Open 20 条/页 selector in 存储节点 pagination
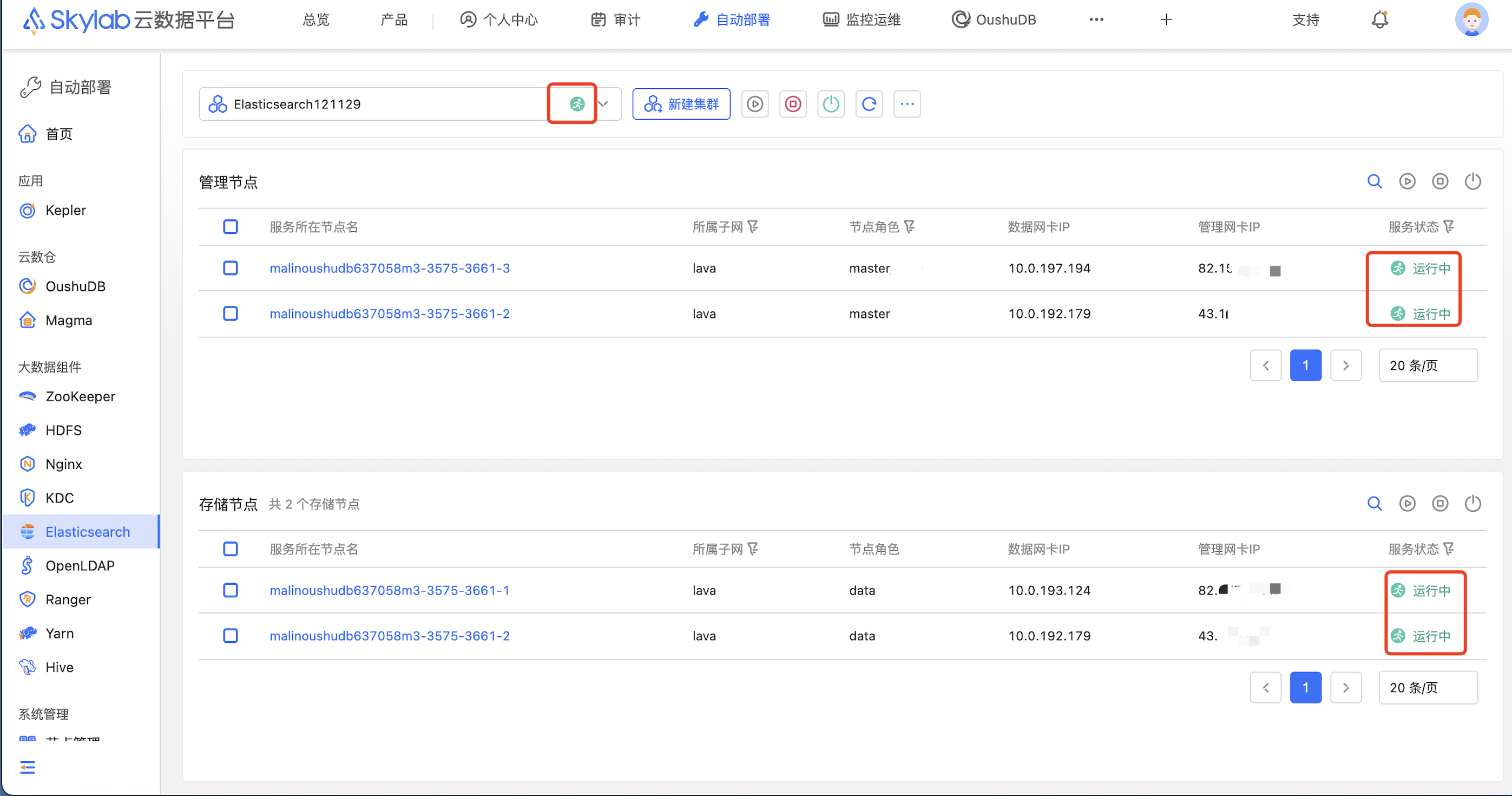The width and height of the screenshot is (1512, 796). click(1428, 688)
